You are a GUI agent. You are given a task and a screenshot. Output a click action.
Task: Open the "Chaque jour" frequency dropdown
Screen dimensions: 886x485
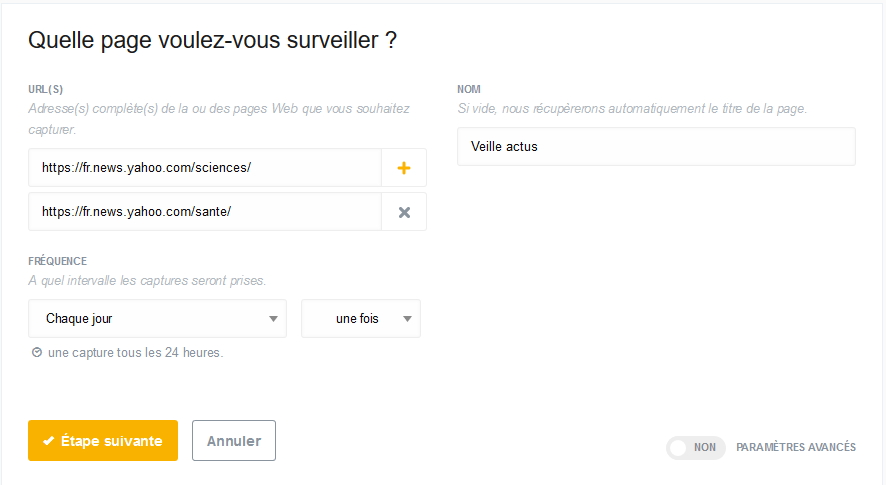[158, 319]
